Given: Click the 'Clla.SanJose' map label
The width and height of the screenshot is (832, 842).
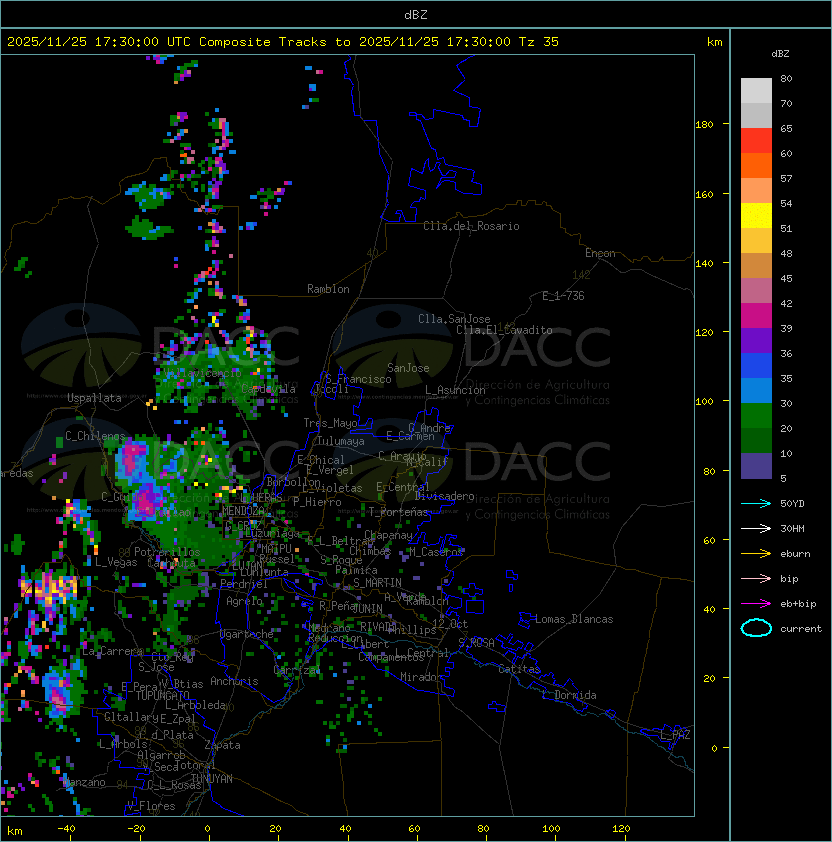Looking at the screenshot, I should pyautogui.click(x=454, y=319).
